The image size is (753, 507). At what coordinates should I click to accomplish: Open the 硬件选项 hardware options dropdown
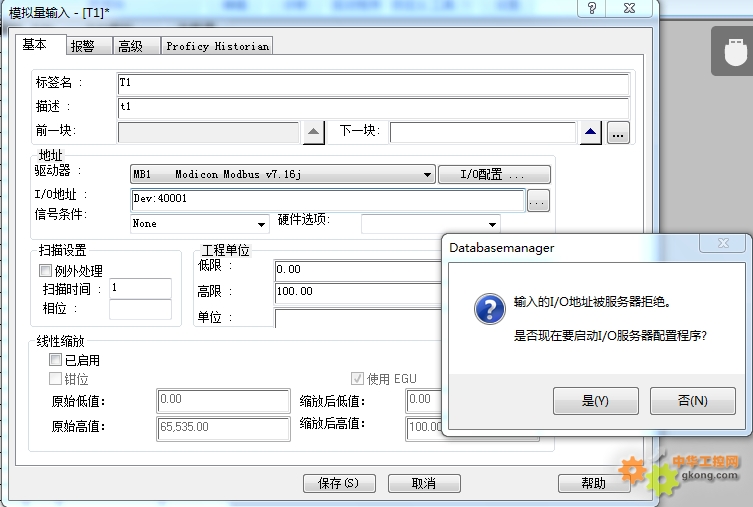click(x=430, y=224)
